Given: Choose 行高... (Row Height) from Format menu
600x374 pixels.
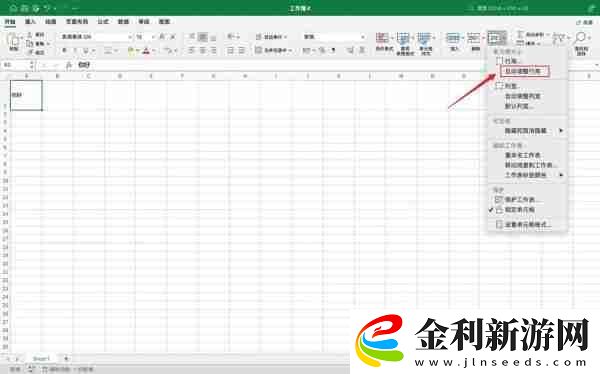Looking at the screenshot, I should tap(527, 61).
